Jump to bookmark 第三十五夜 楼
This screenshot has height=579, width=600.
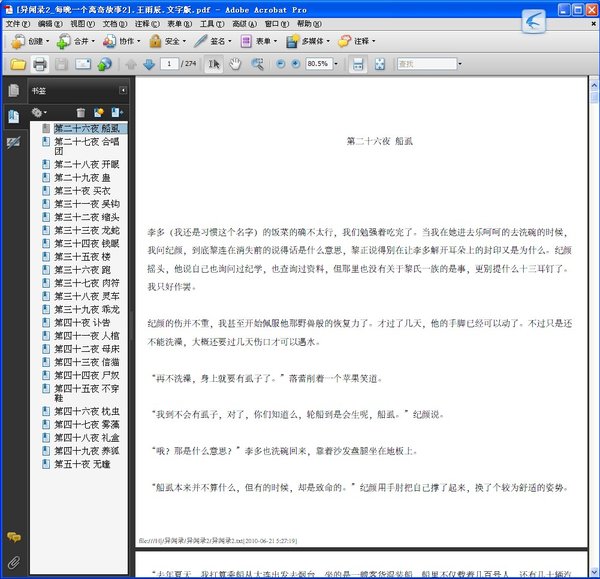coord(82,256)
